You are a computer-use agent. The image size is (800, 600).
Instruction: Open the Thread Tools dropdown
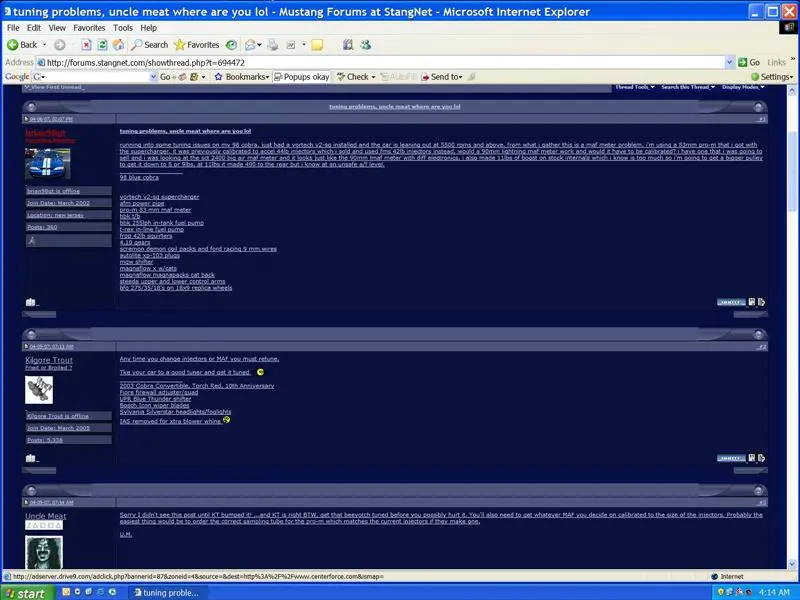tap(635, 87)
